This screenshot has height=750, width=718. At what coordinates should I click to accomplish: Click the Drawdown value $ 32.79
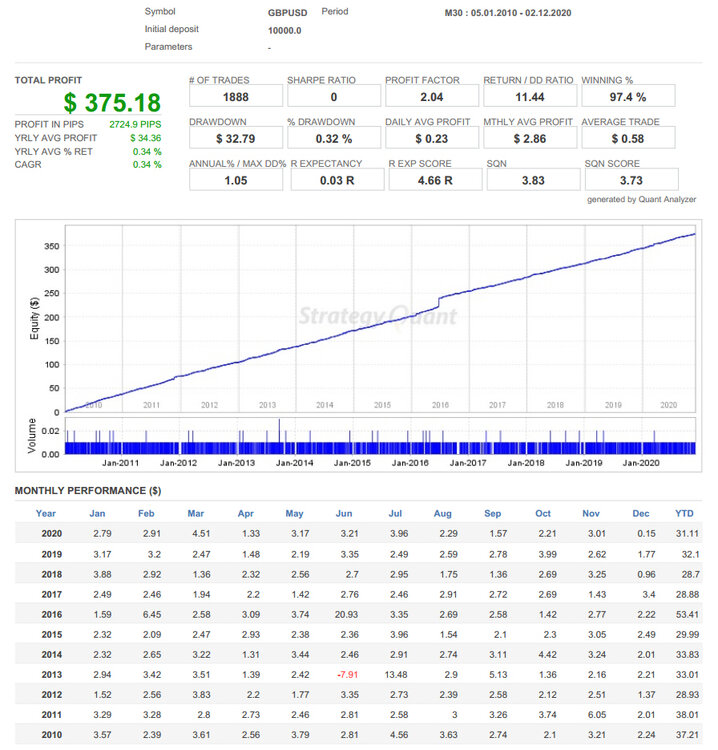coord(235,139)
